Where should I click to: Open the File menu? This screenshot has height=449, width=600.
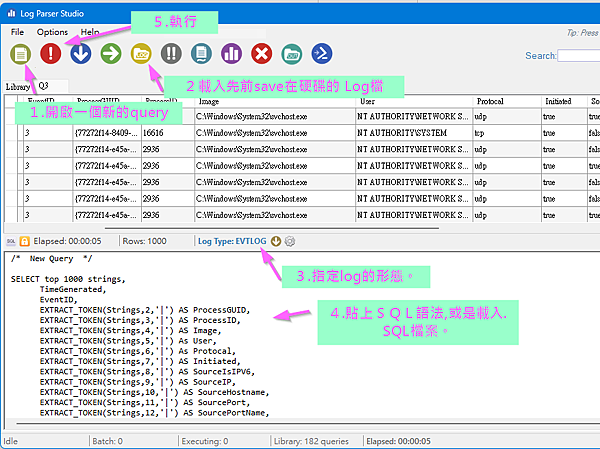click(17, 32)
